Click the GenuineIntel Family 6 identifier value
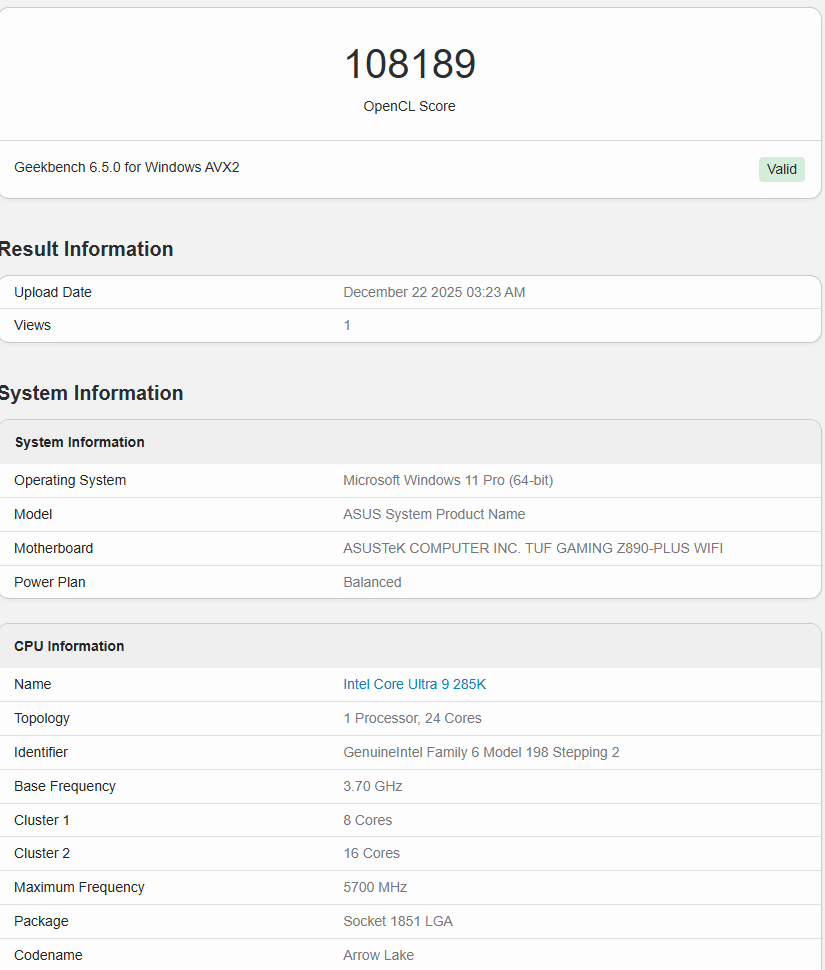This screenshot has height=970, width=825. point(481,752)
